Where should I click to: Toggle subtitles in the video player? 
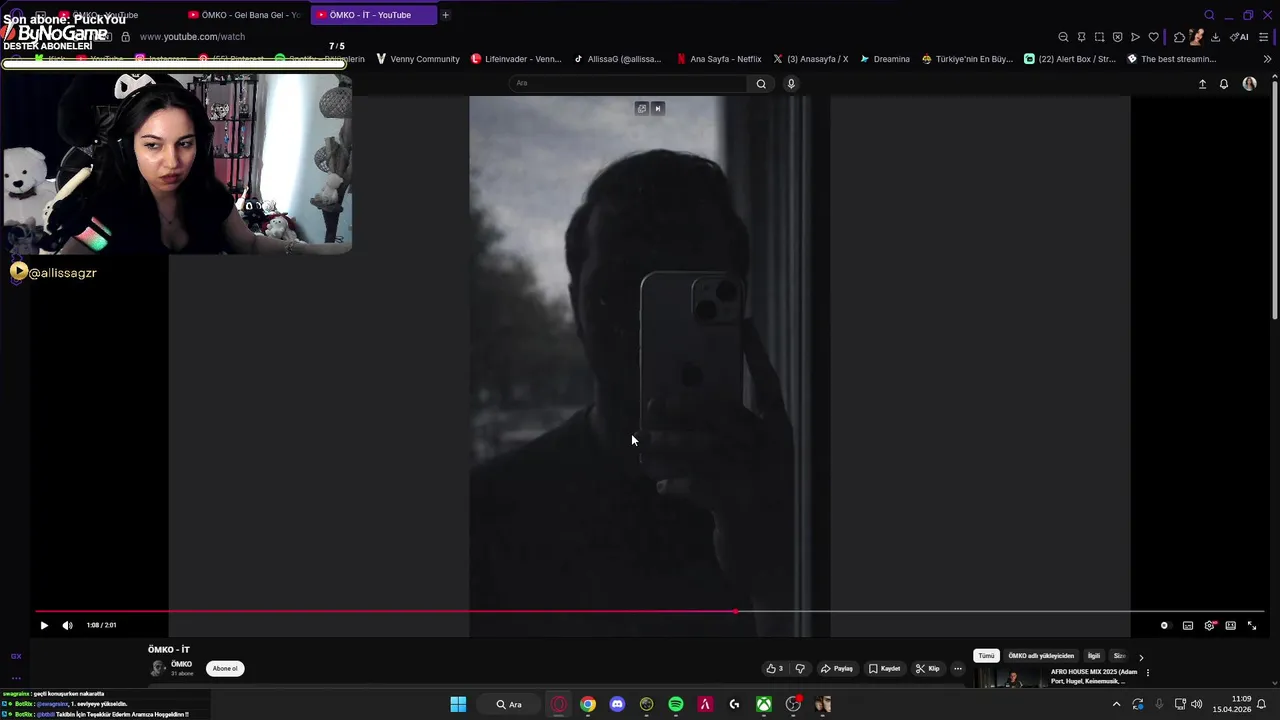[x=1188, y=625]
